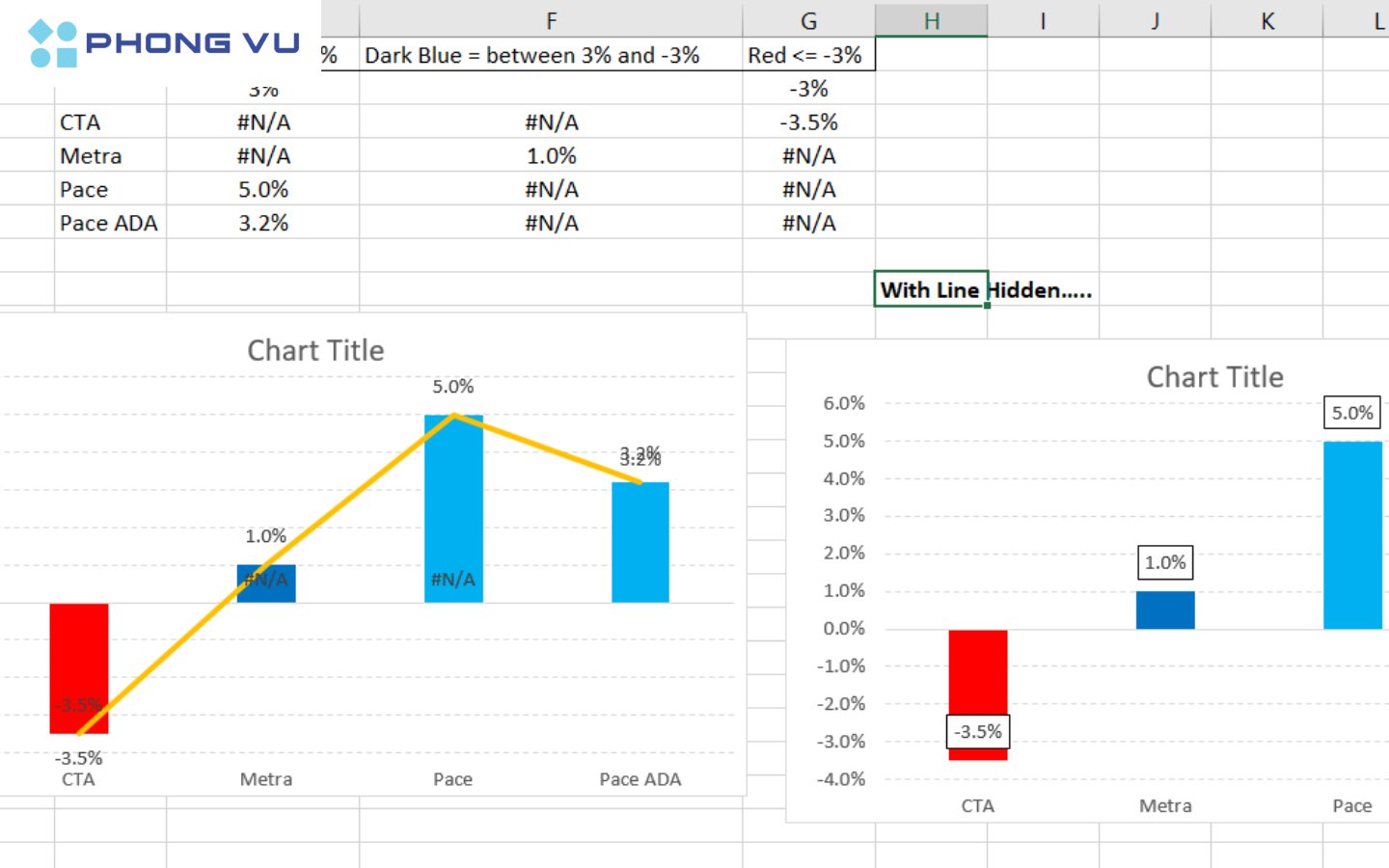
Task: Click boxed '-3.5%' label in right chart
Action: tap(978, 732)
